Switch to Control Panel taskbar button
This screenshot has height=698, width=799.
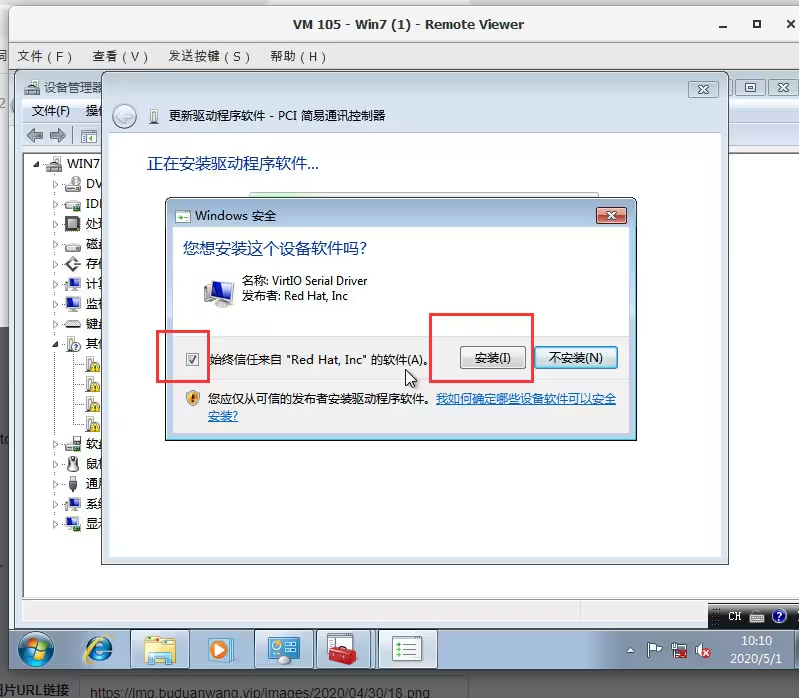[x=283, y=649]
